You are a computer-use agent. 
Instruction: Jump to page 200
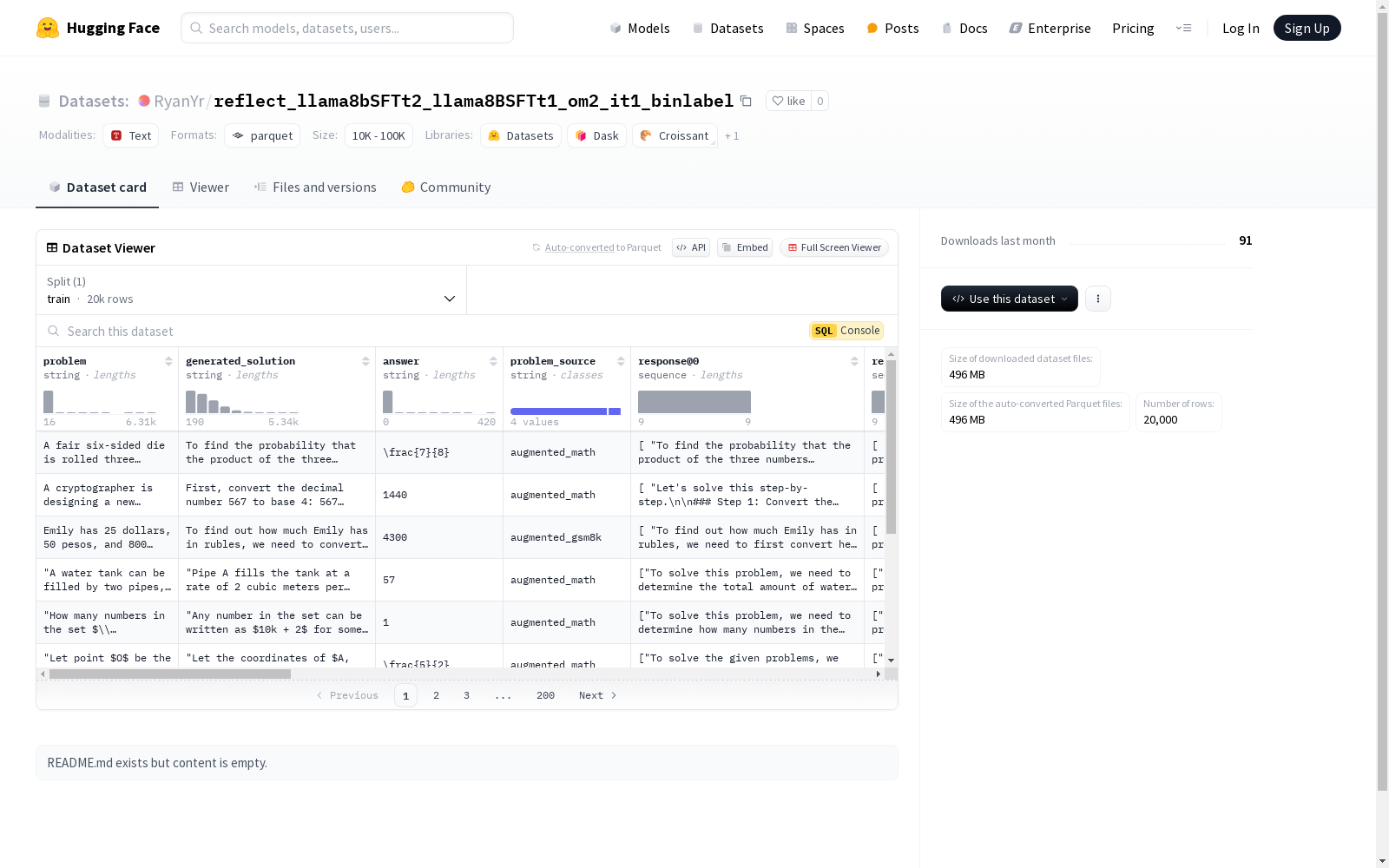[x=545, y=695]
